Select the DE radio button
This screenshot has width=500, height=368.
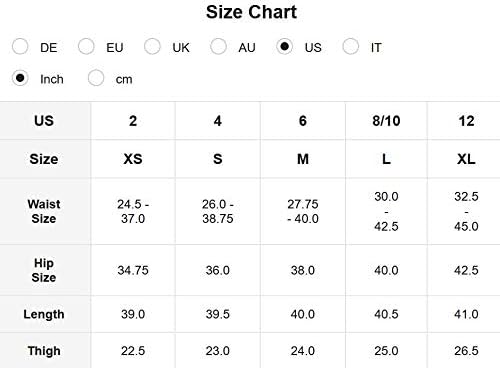point(20,46)
